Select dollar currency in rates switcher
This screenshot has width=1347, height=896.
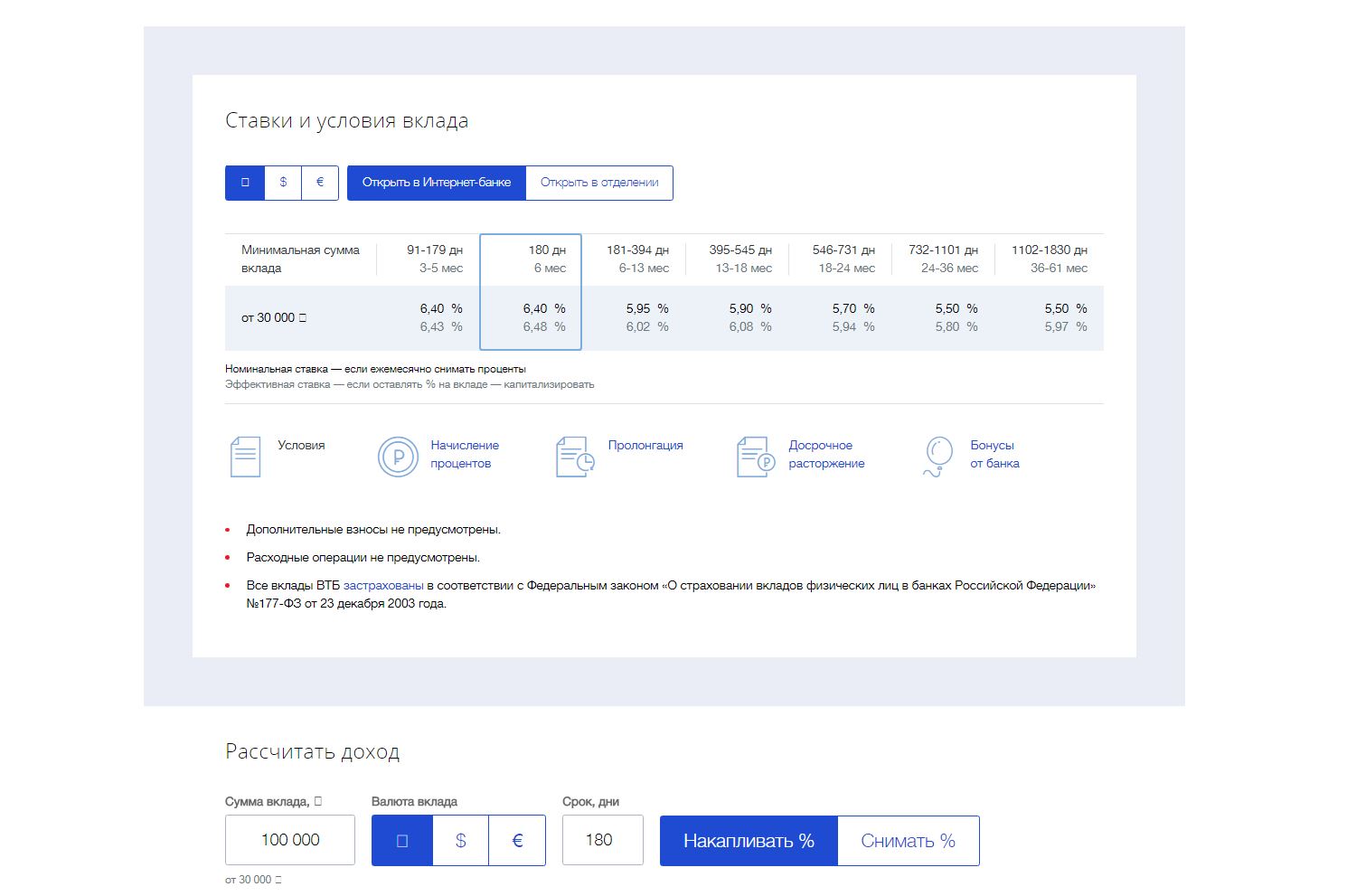282,183
